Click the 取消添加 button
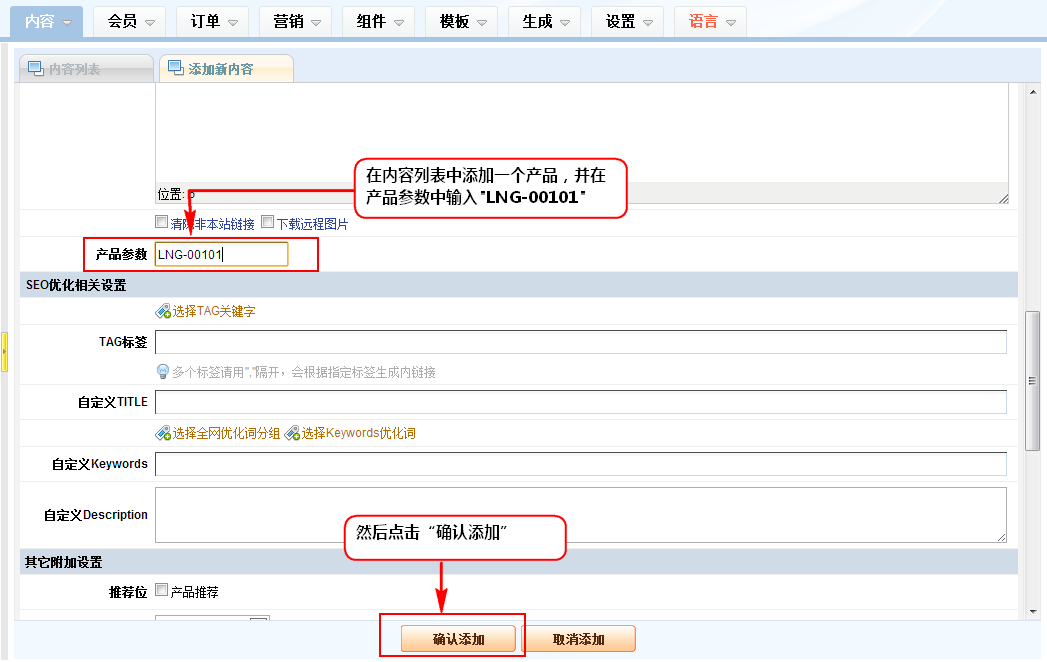Image resolution: width=1047 pixels, height=662 pixels. 578,639
